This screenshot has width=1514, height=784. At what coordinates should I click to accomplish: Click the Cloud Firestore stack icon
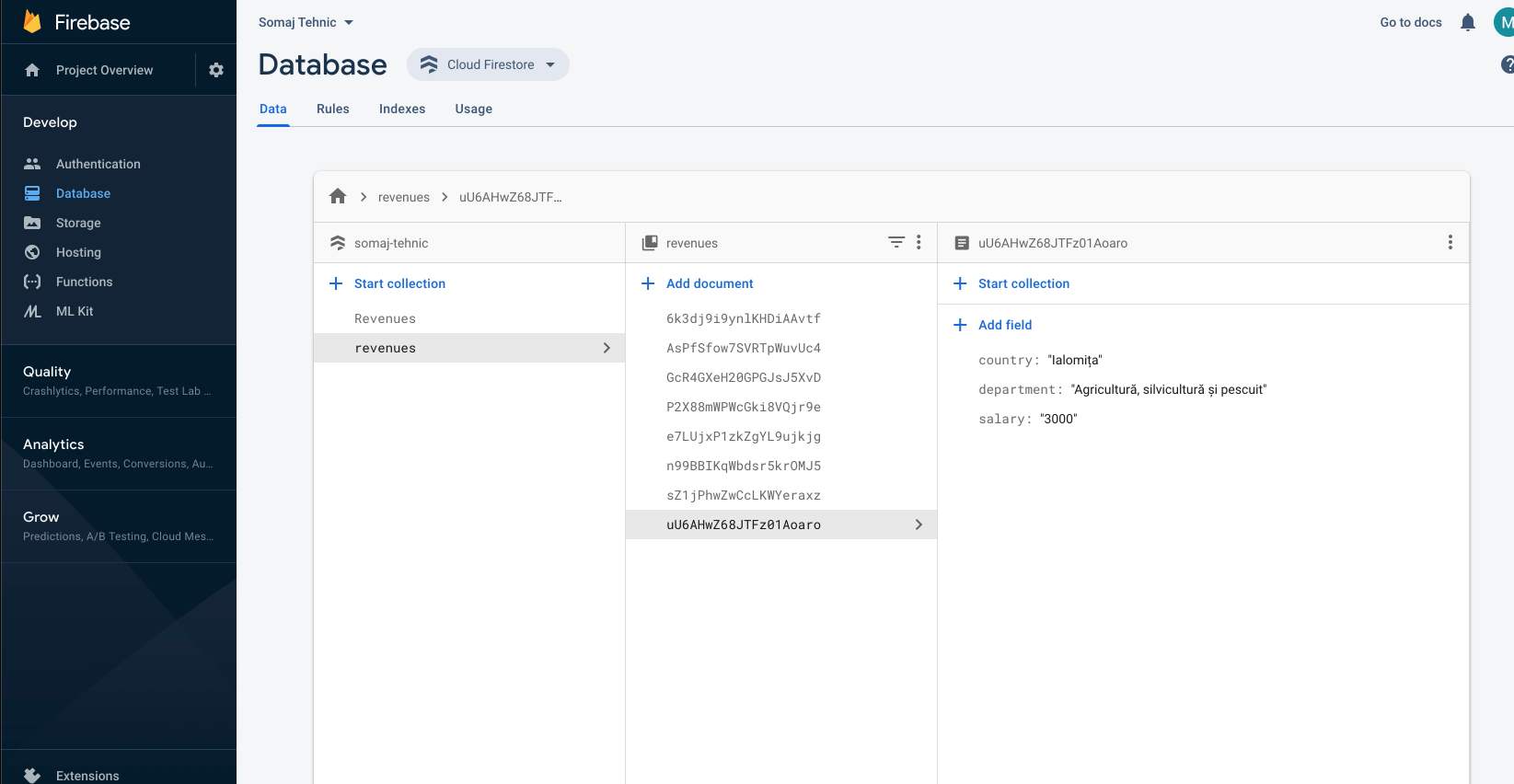tap(429, 64)
